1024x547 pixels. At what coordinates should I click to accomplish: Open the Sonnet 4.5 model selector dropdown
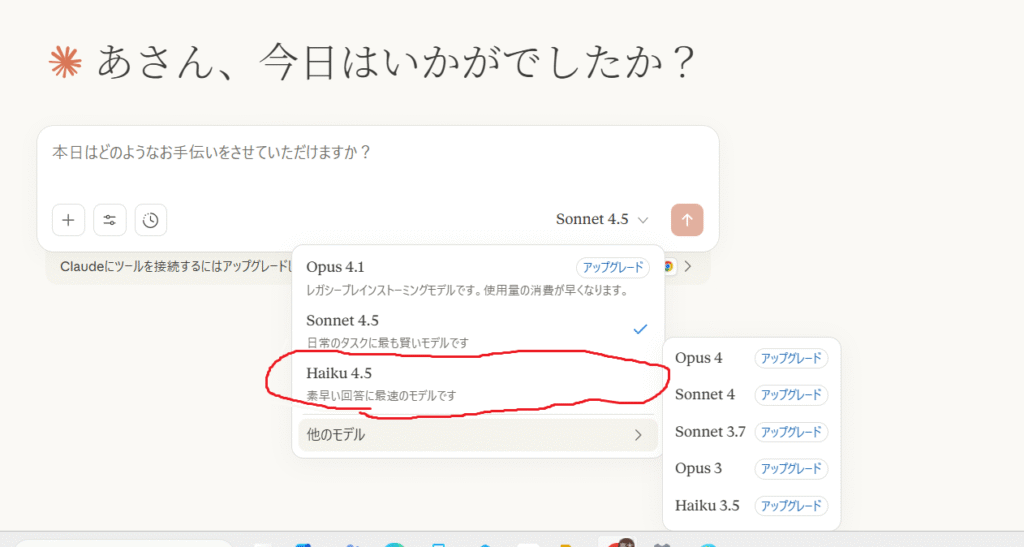point(602,219)
